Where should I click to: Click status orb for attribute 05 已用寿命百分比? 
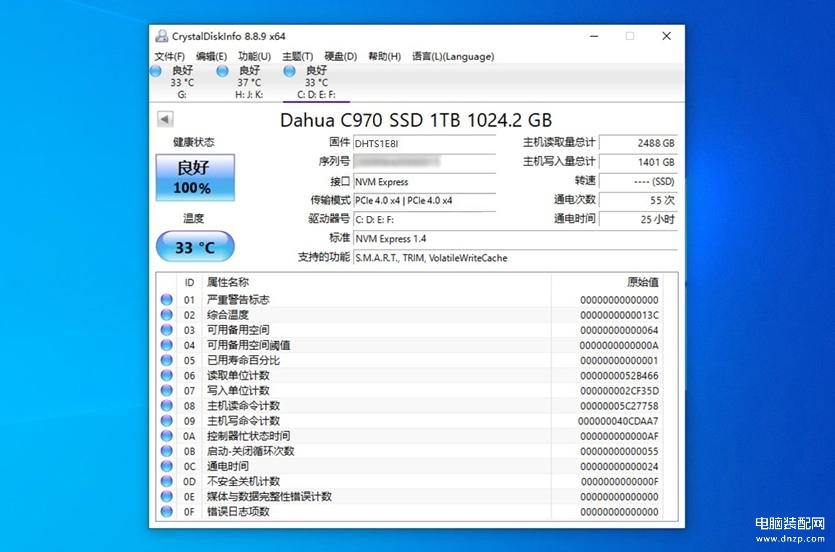point(166,360)
